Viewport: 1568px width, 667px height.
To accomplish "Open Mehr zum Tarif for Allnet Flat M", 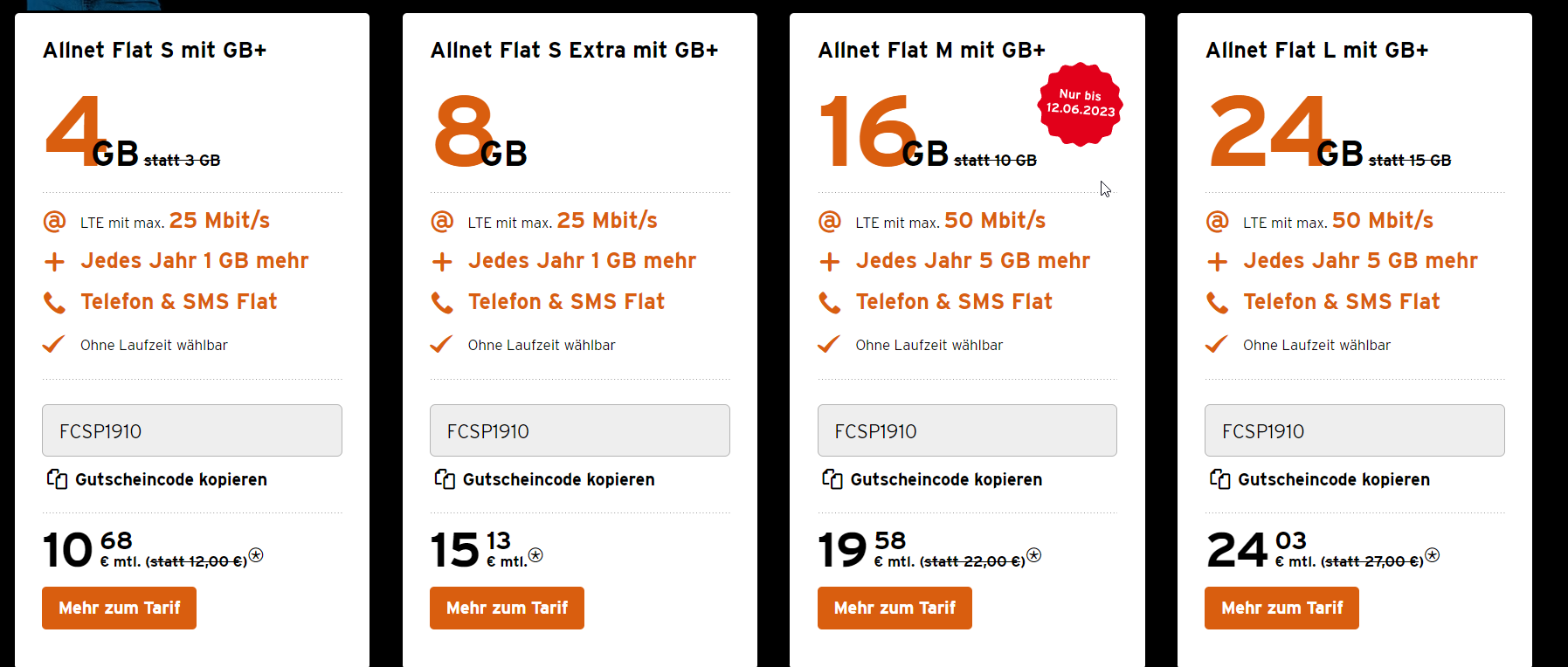I will (895, 608).
